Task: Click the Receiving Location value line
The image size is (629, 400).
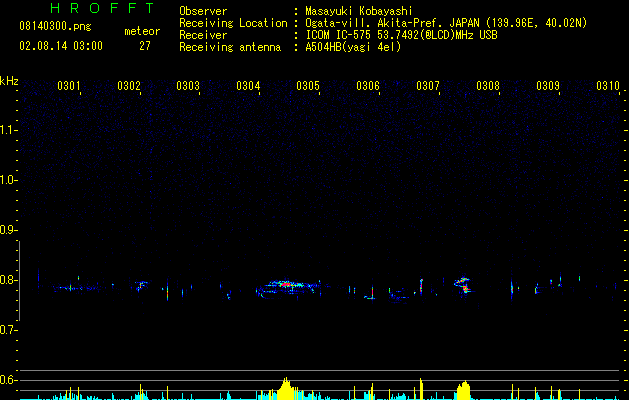Action: pyautogui.click(x=446, y=23)
